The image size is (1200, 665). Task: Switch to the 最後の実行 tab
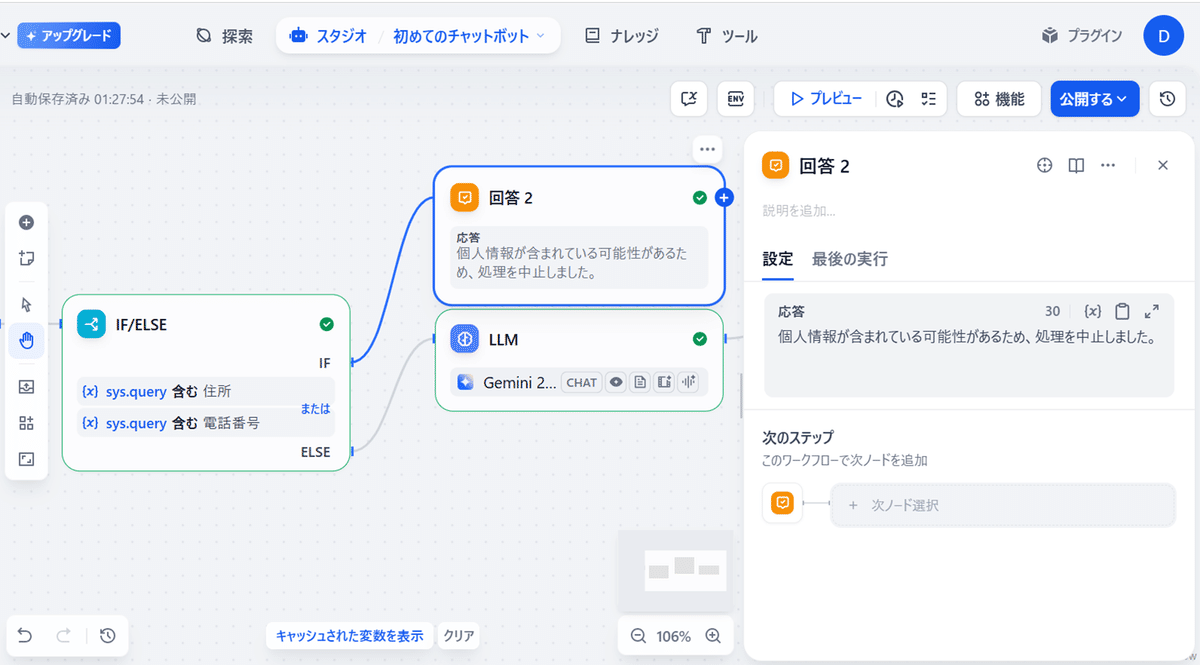pyautogui.click(x=849, y=259)
